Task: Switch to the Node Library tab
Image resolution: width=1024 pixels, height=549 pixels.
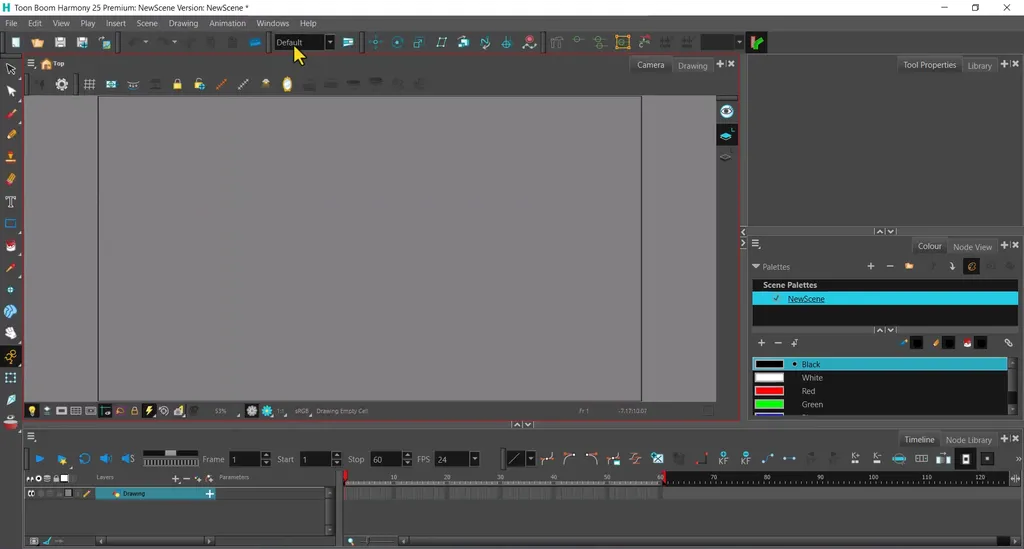Action: coord(968,439)
